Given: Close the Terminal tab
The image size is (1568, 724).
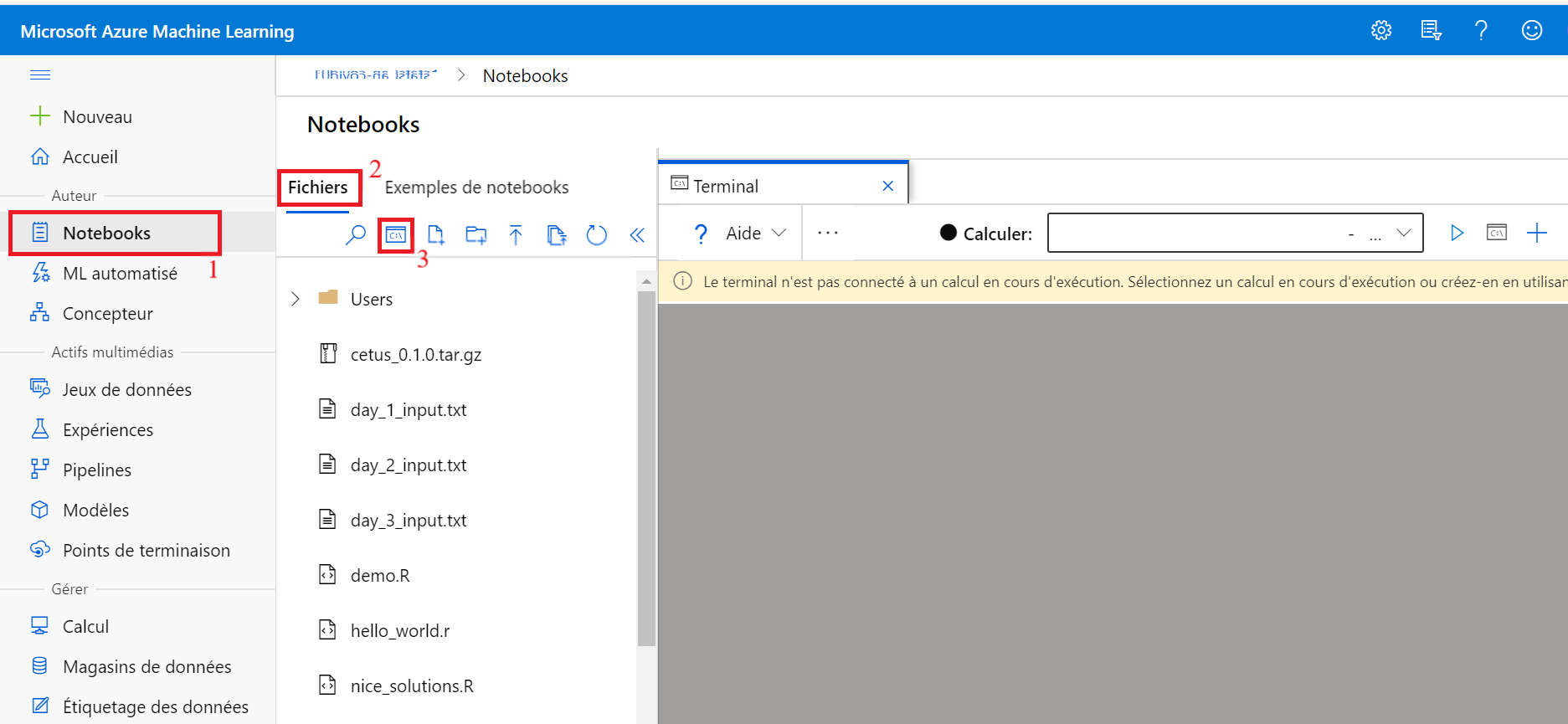Looking at the screenshot, I should [x=888, y=186].
